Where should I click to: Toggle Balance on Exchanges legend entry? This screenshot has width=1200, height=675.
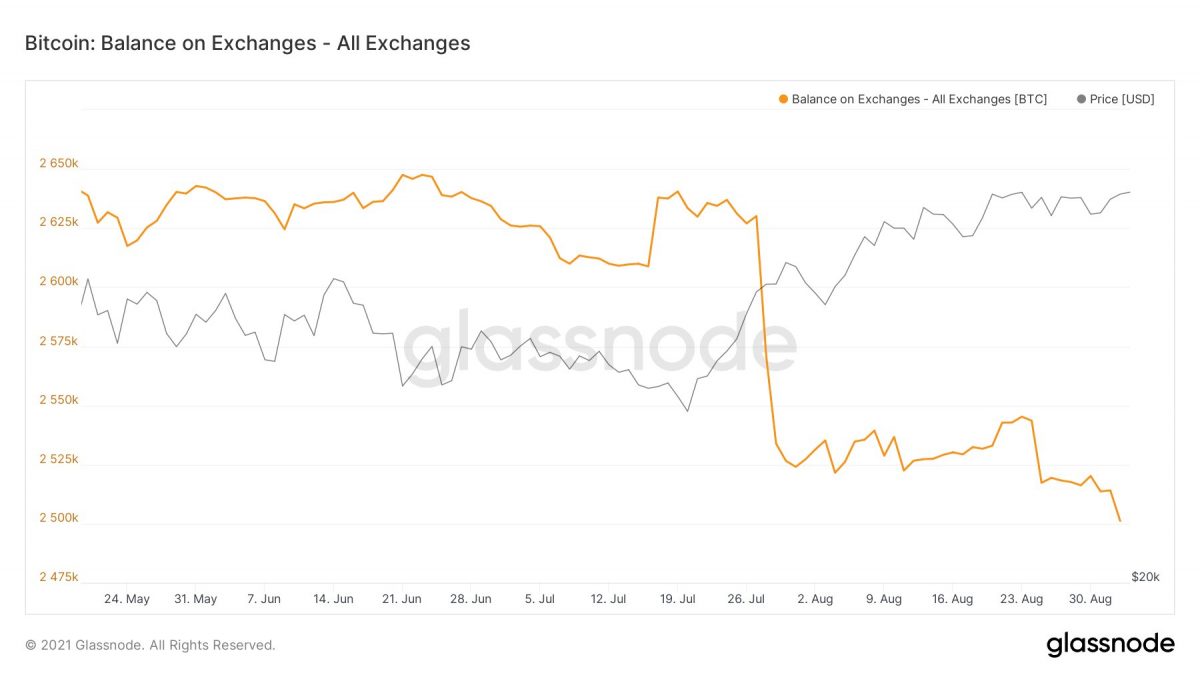919,99
